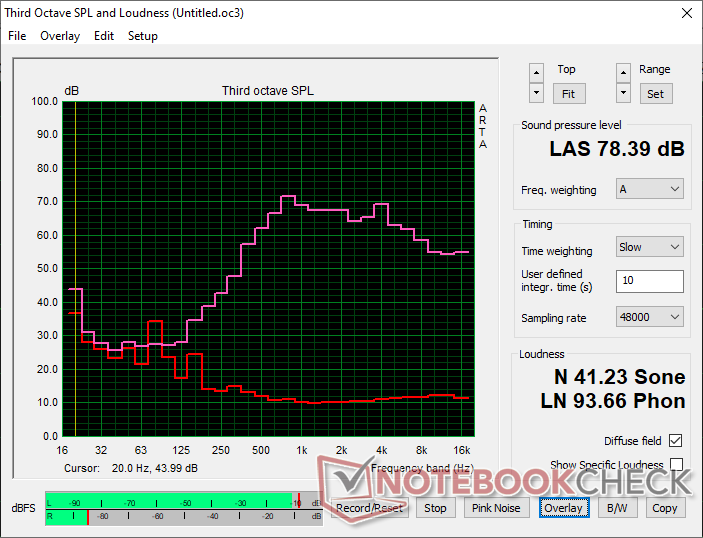Click the Pink Noise button
This screenshot has width=703, height=538.
click(x=496, y=508)
